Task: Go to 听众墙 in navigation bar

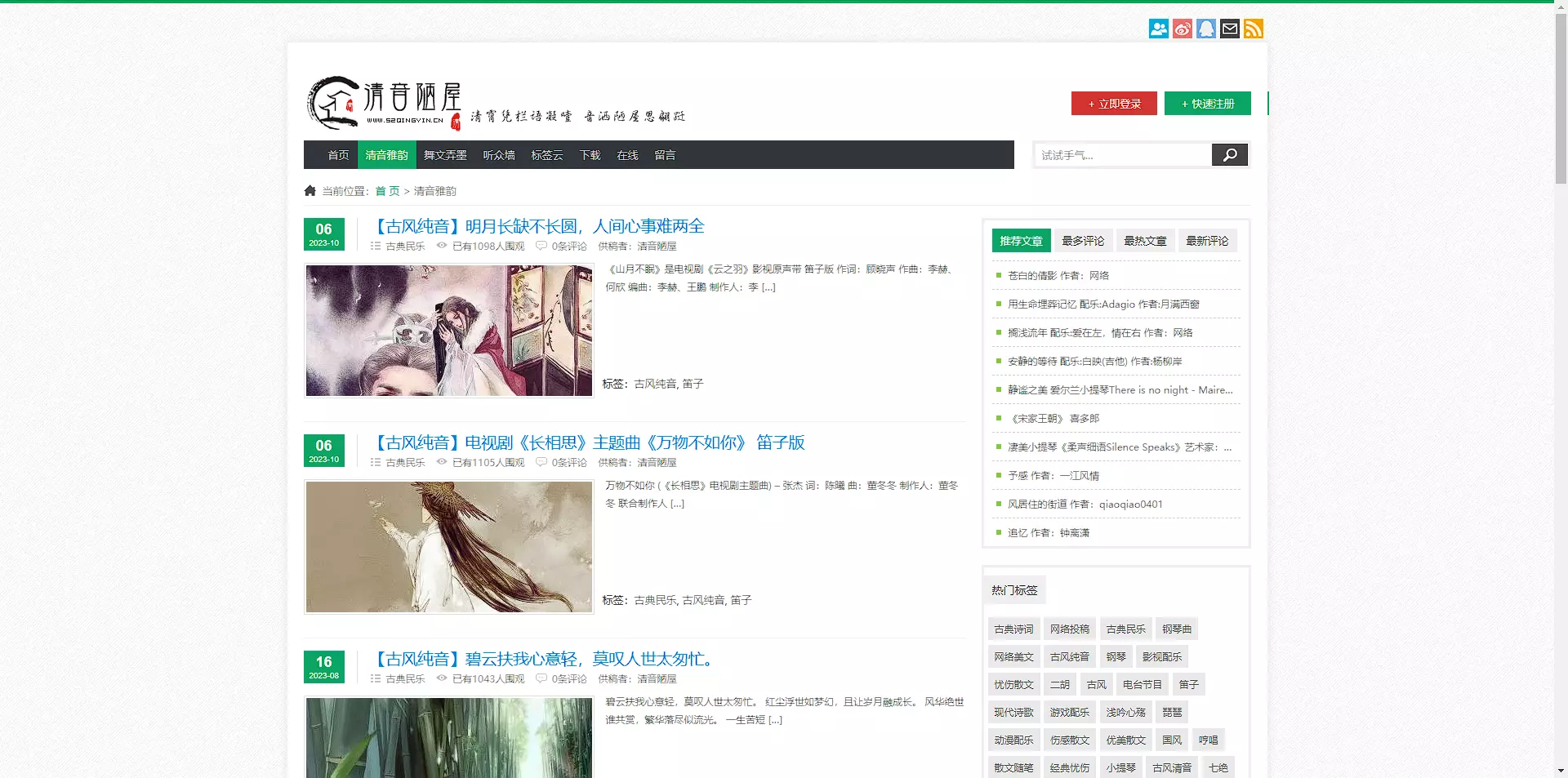Action: pyautogui.click(x=499, y=155)
